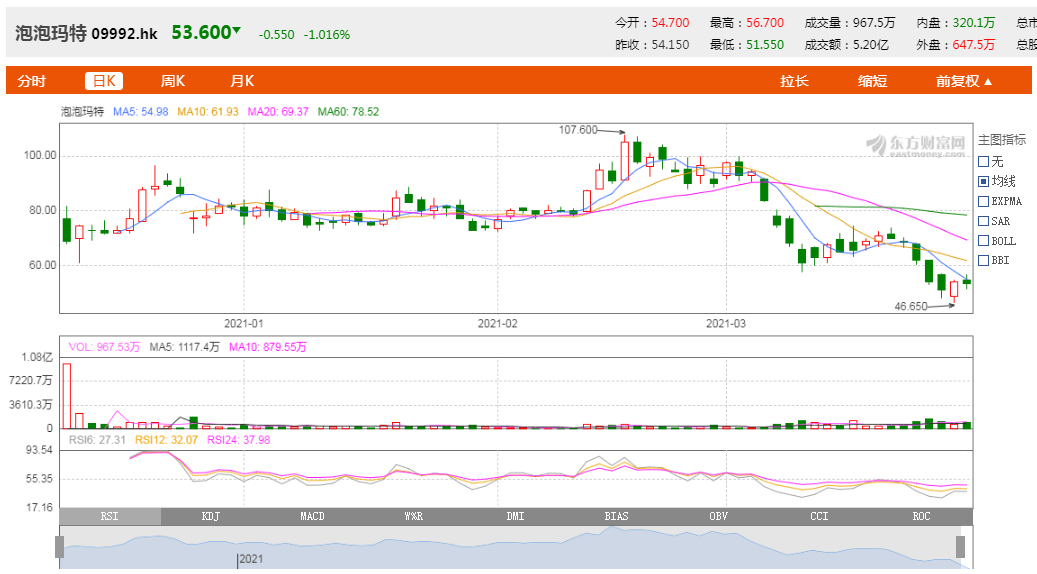
Task: Click the RSI12: 32.07 value label
Action: tap(166, 440)
